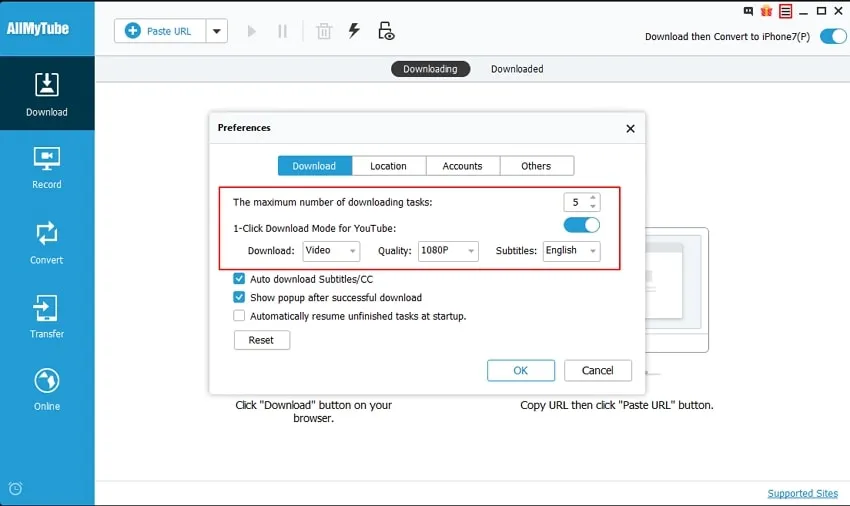
Task: Check Automatically resume unfinished tasks
Action: point(239,316)
